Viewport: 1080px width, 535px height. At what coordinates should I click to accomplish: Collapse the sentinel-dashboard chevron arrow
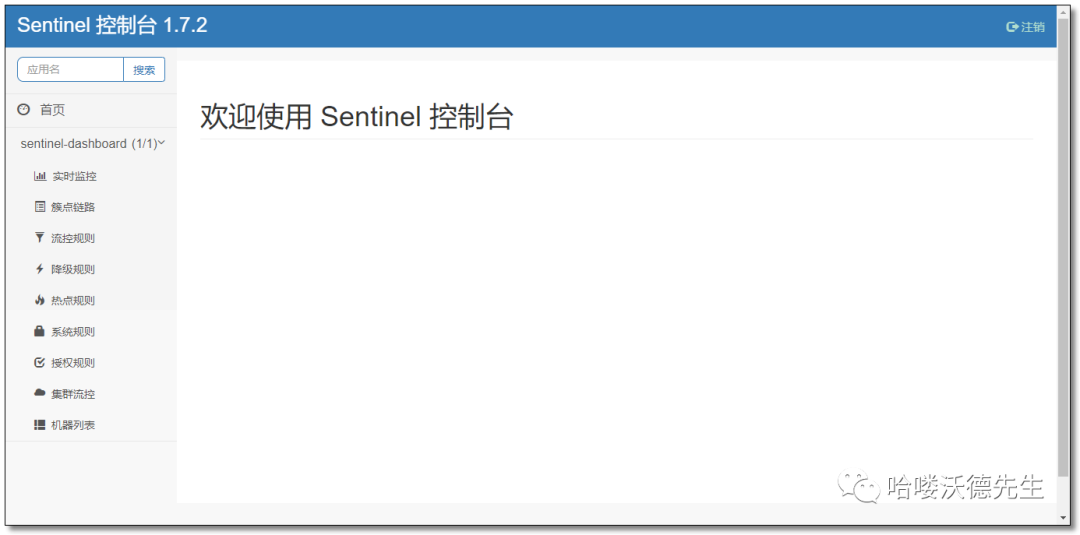(162, 143)
